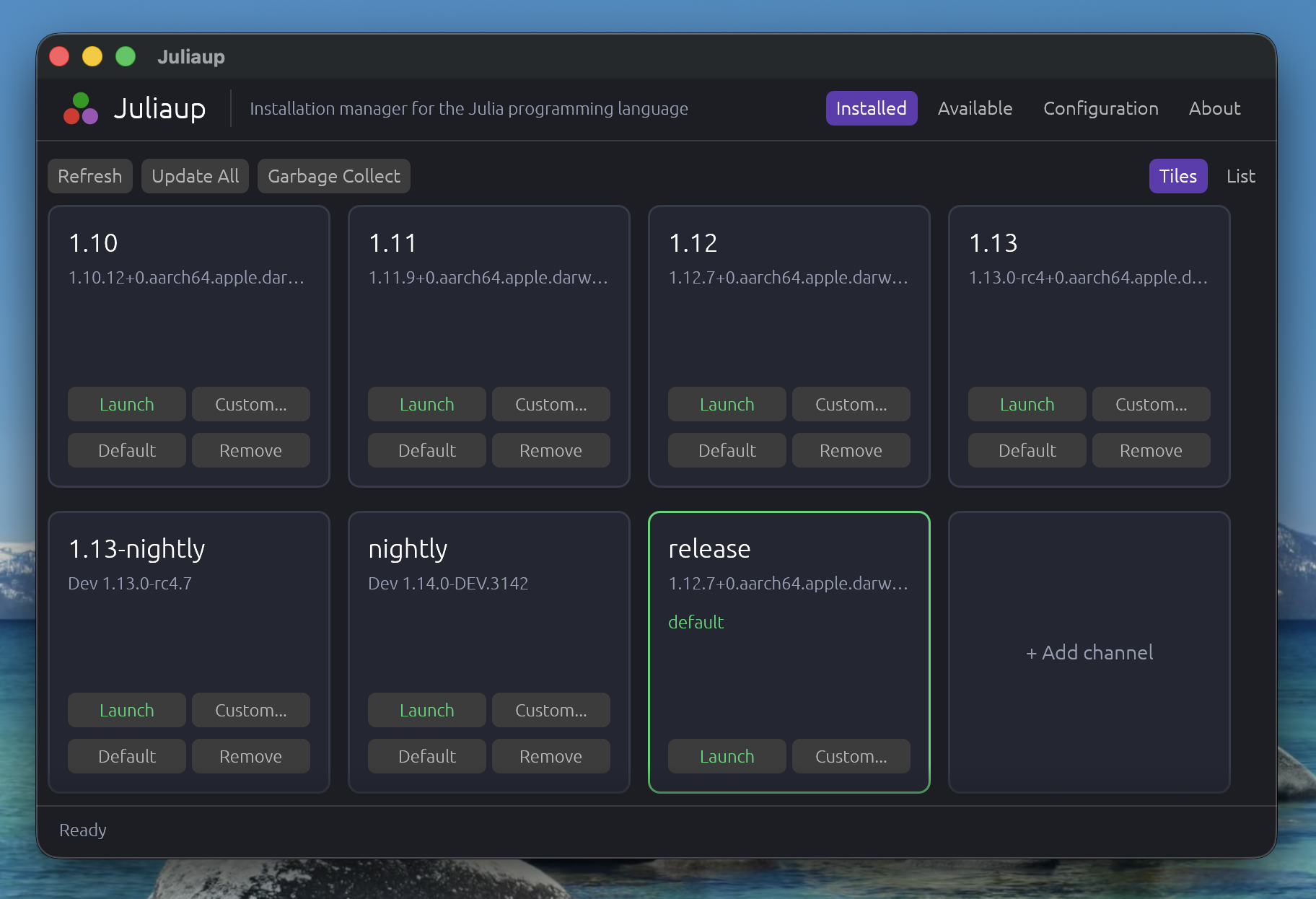Screen dimensions: 1316x899
Task: Click Update All button
Action: pos(195,176)
